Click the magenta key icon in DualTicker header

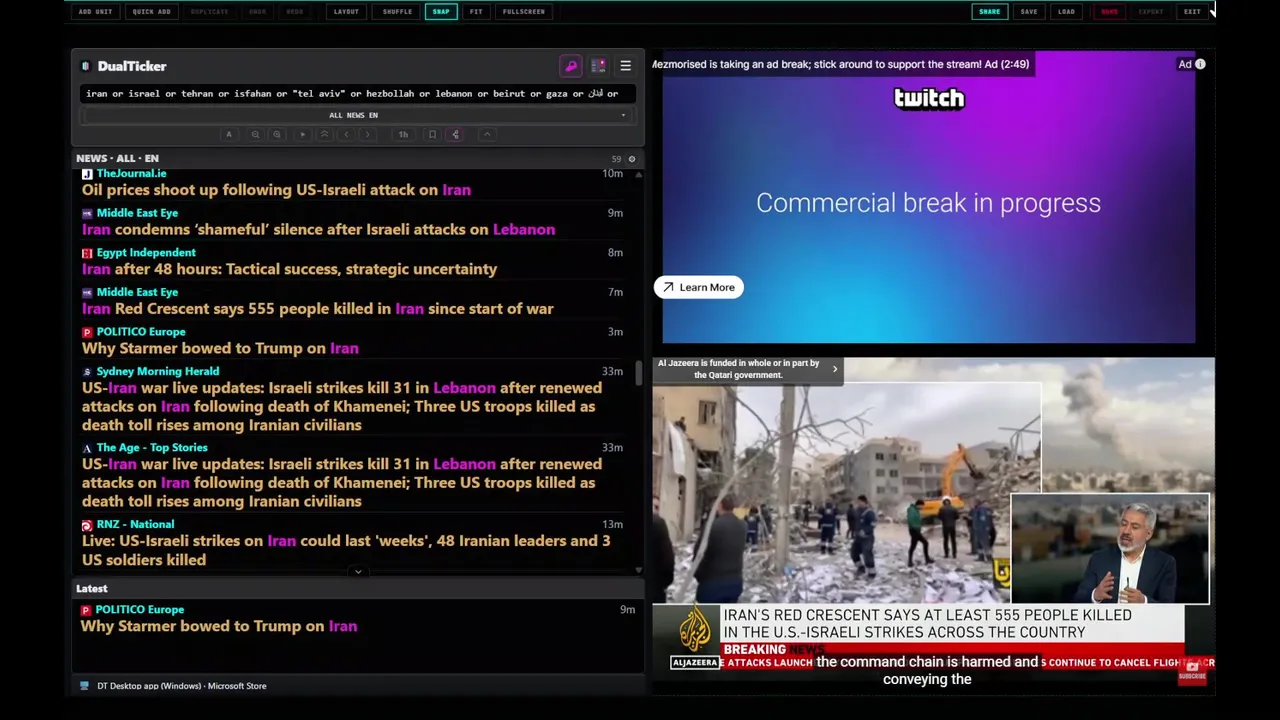click(x=571, y=66)
